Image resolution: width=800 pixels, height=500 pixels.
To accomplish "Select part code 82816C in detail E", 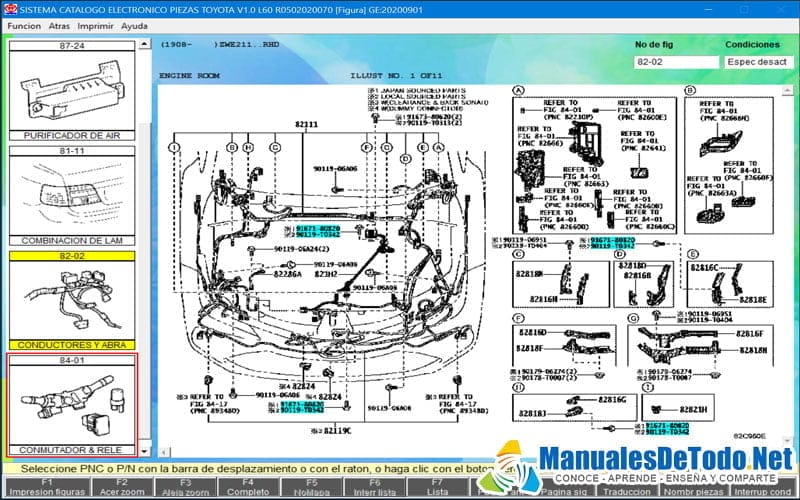I will [705, 267].
